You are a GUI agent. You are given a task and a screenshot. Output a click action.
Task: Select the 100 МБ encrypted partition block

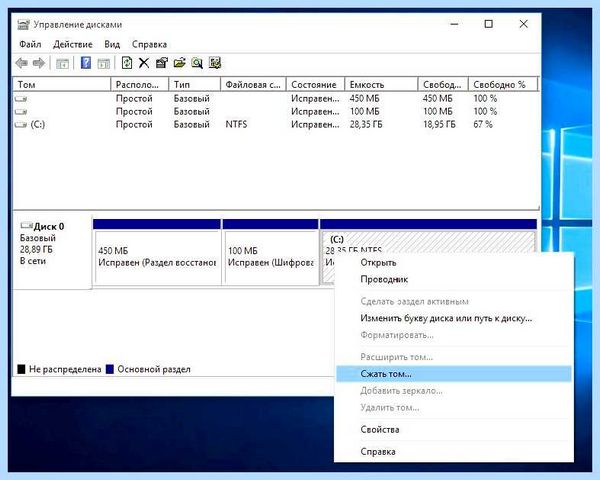pos(271,253)
